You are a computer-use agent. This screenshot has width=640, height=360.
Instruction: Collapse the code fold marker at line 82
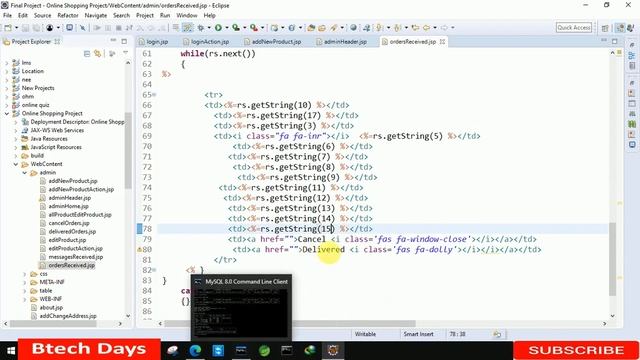pos(154,270)
